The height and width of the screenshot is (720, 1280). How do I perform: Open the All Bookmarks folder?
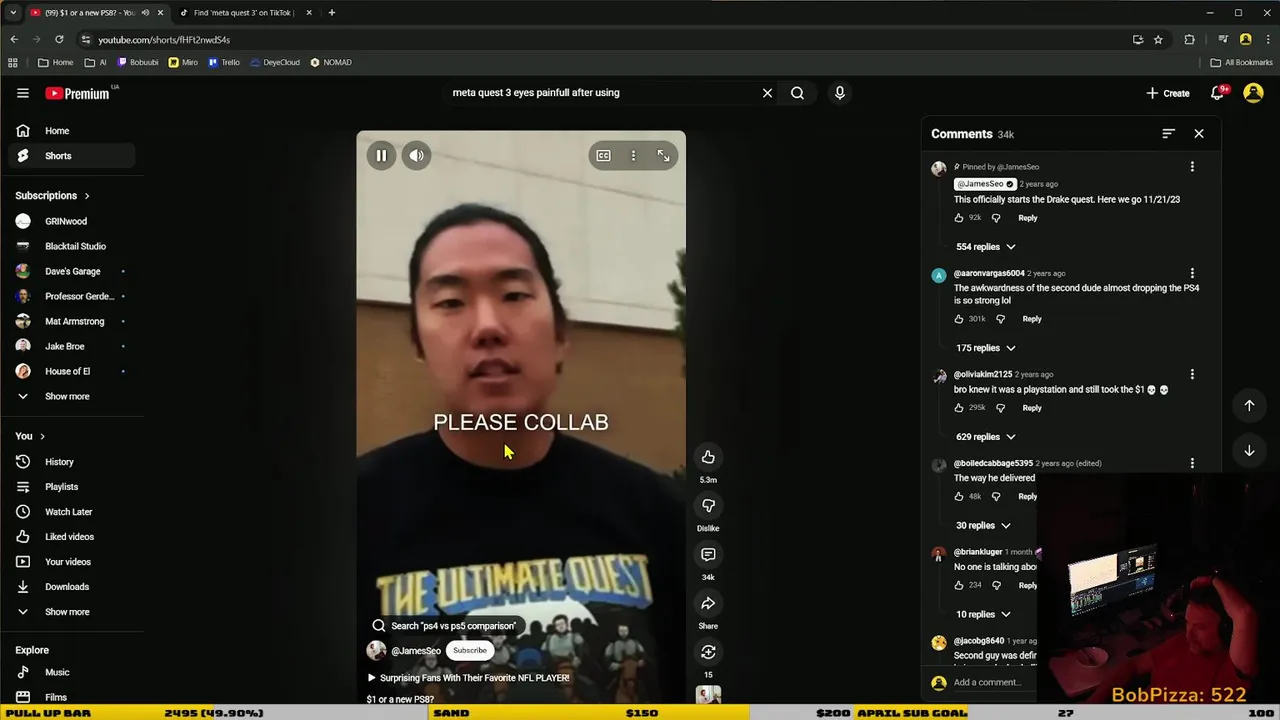1241,62
